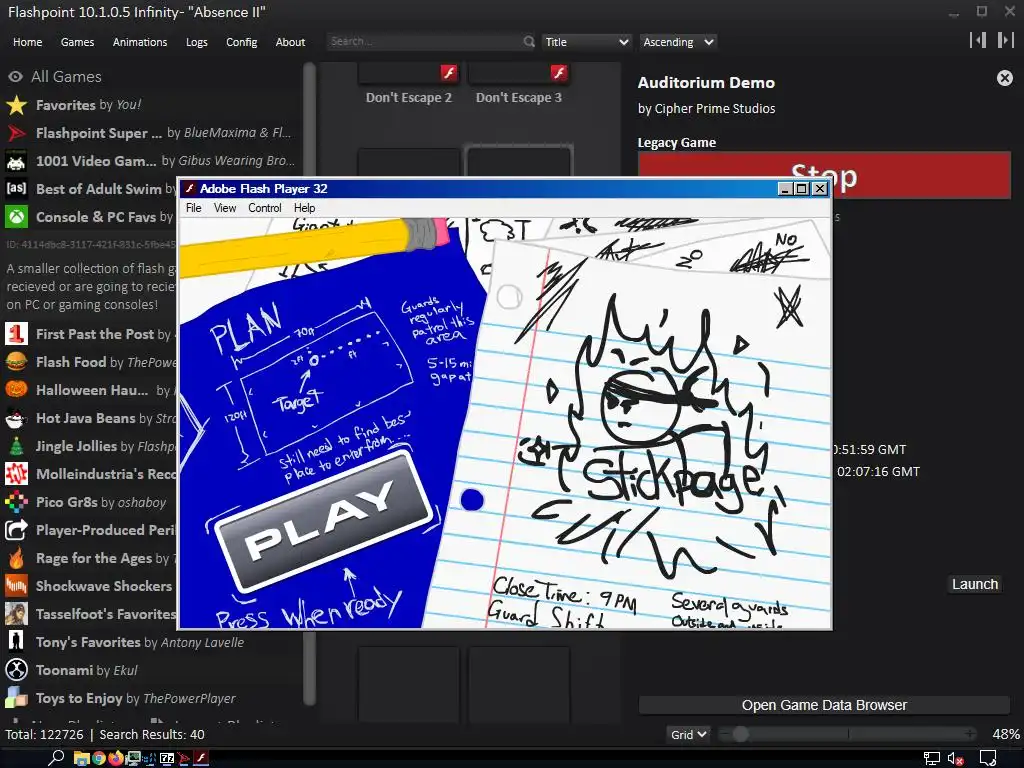This screenshot has width=1024, height=768.
Task: Click the Flash Food burger icon
Action: tap(16, 362)
